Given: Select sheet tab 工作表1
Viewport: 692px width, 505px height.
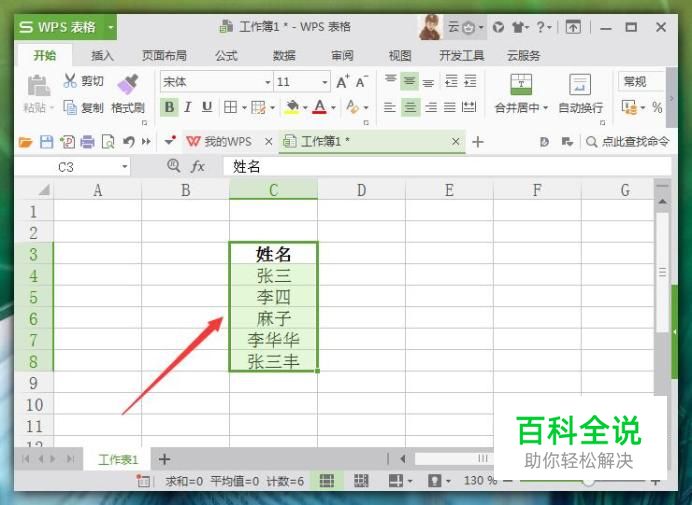Looking at the screenshot, I should (118, 460).
